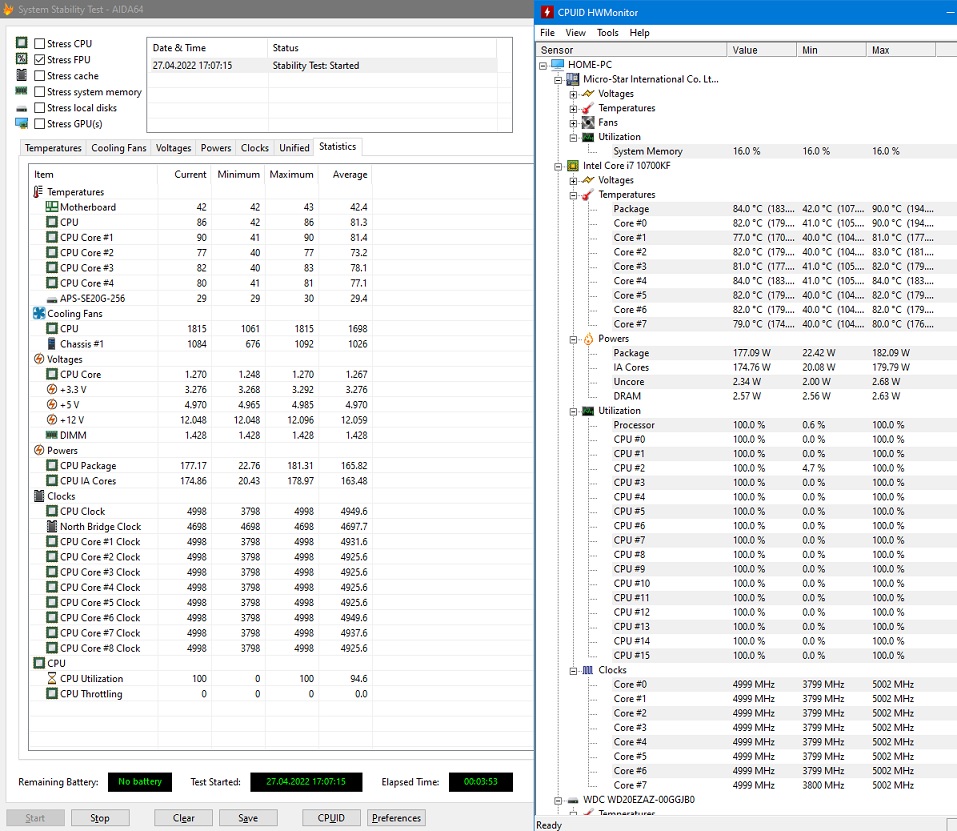This screenshot has width=957, height=831.
Task: Click the Stress cache chip icon
Action: [x=21, y=75]
